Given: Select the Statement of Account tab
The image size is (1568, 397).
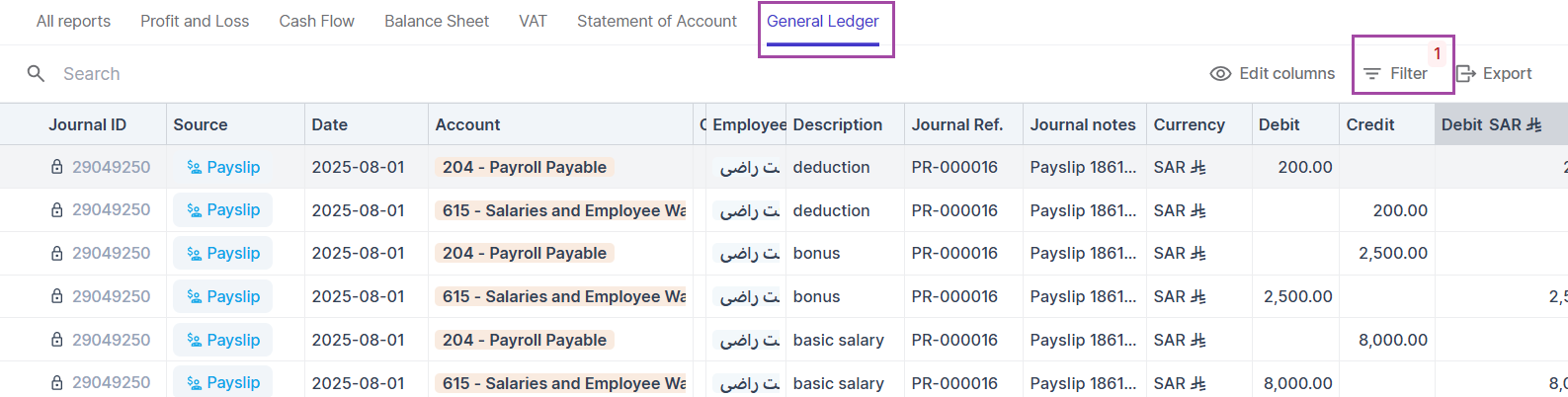Looking at the screenshot, I should pyautogui.click(x=657, y=22).
